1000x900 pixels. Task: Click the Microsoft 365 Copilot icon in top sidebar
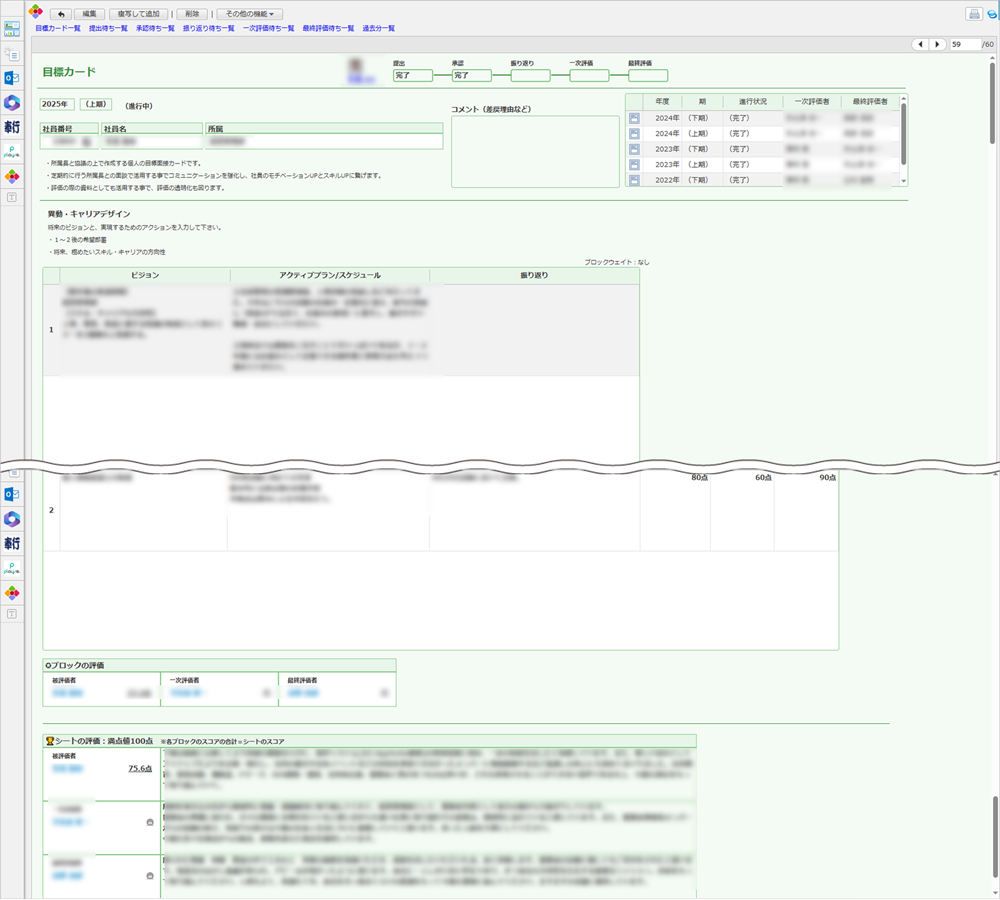click(12, 102)
